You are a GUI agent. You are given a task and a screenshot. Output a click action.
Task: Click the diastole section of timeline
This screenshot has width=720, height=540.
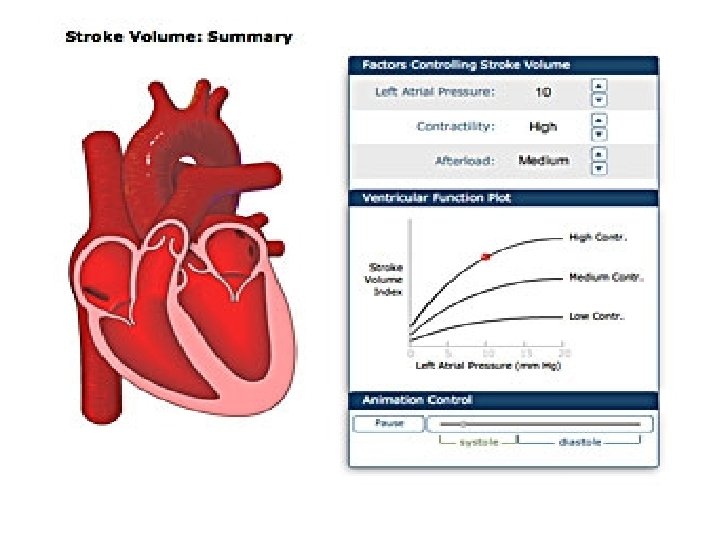pyautogui.click(x=579, y=441)
